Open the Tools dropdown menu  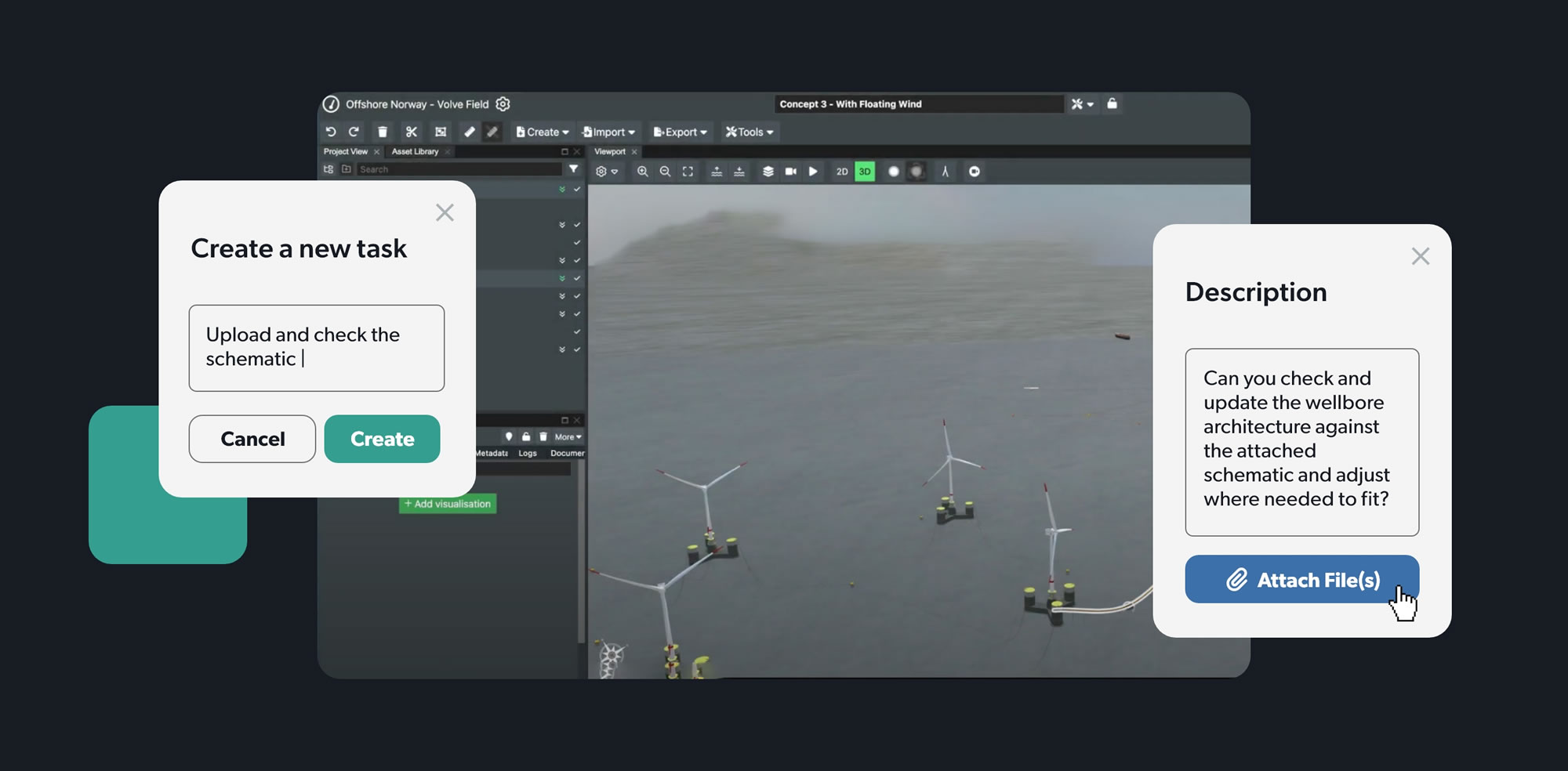pos(750,132)
